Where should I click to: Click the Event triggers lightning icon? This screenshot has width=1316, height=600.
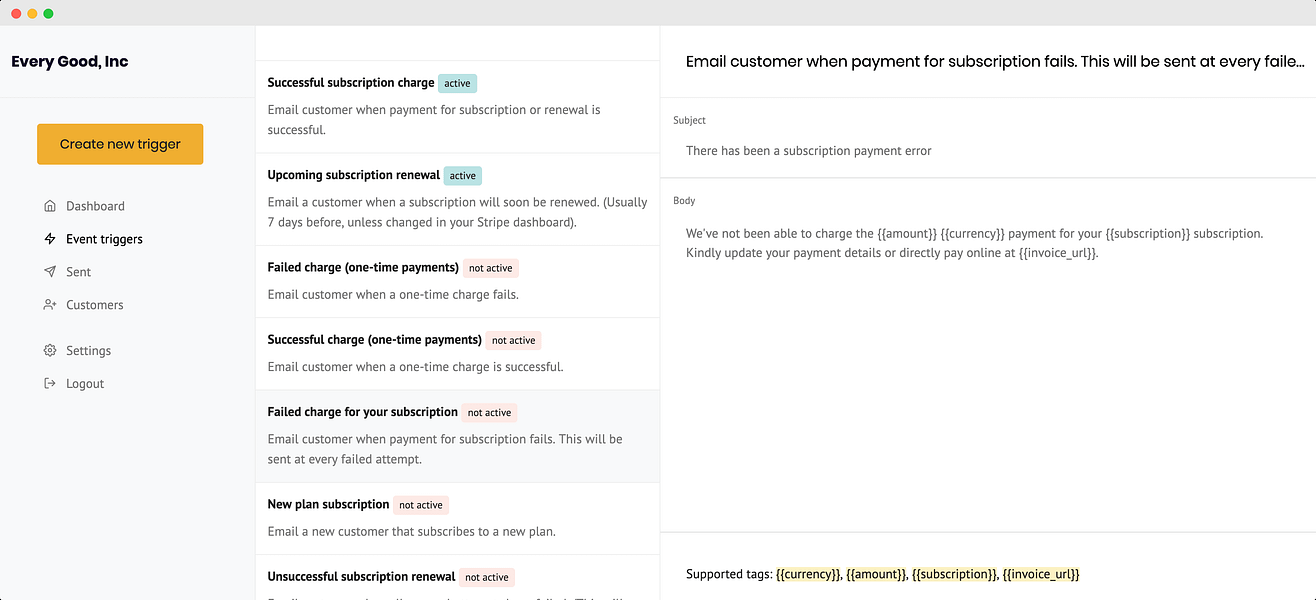coord(50,239)
